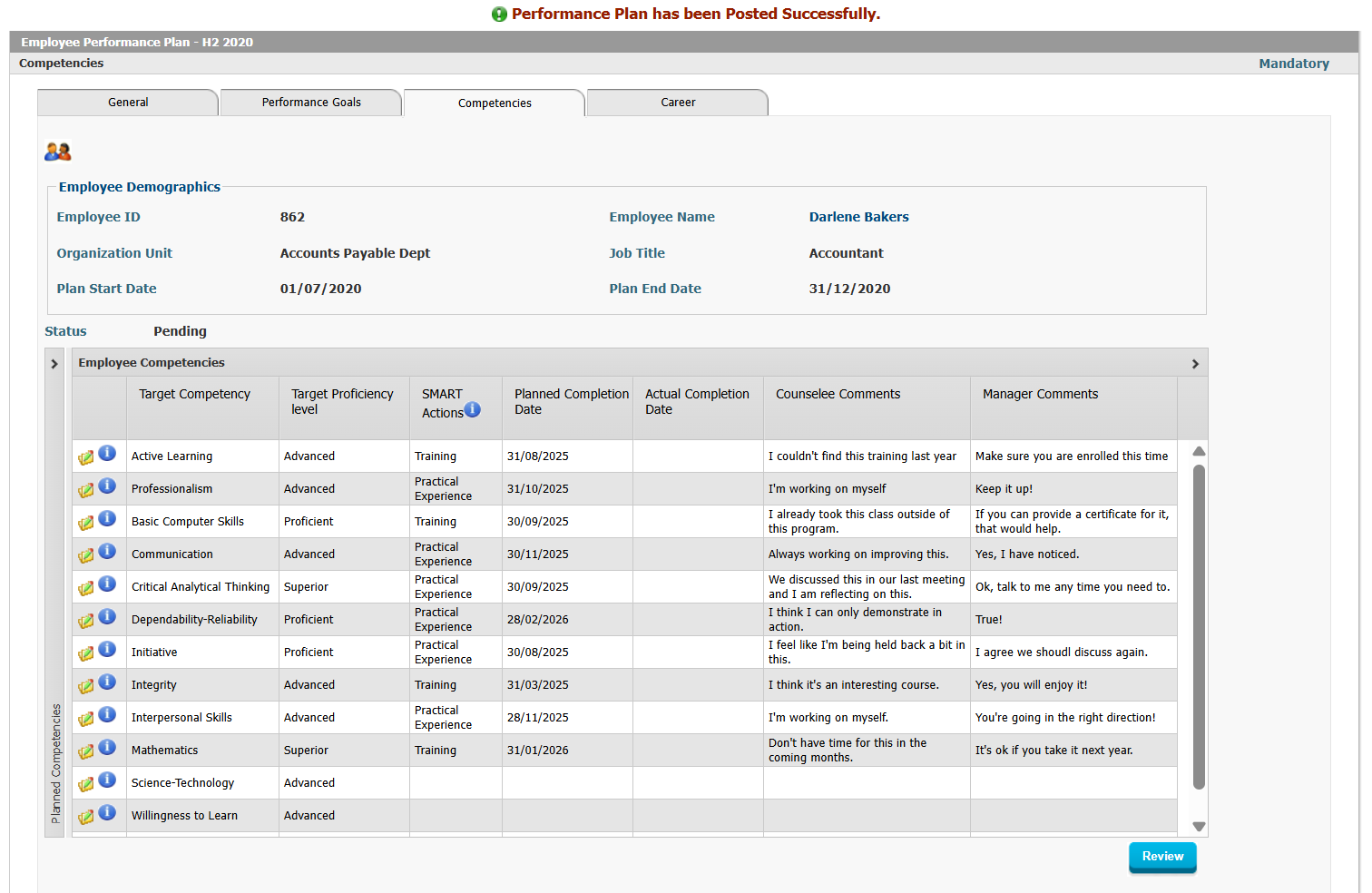Show info for Critical Analytical Thinking
Viewport: 1372px width, 893px height.
(x=107, y=584)
